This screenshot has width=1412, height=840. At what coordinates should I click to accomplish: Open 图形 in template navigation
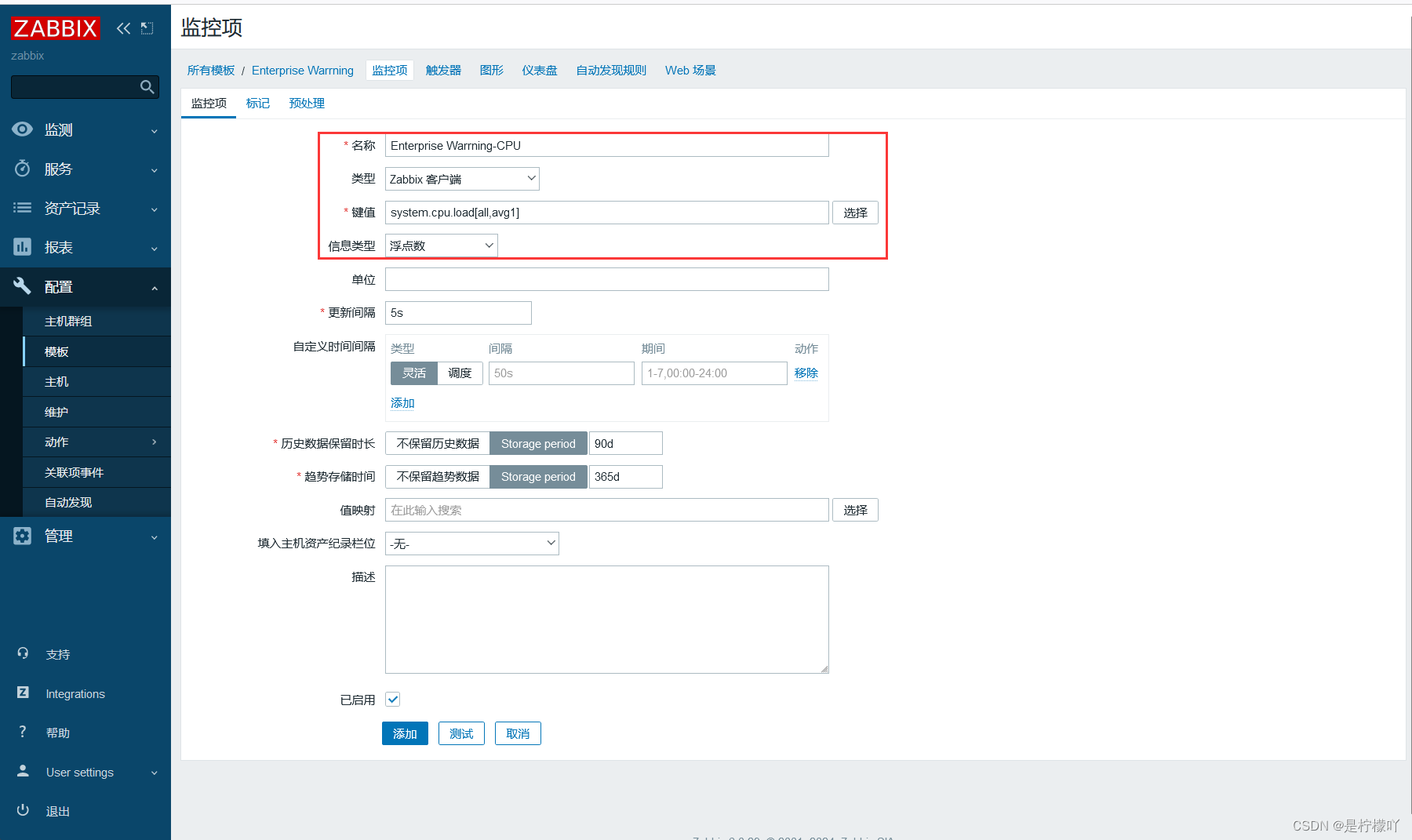pos(492,70)
